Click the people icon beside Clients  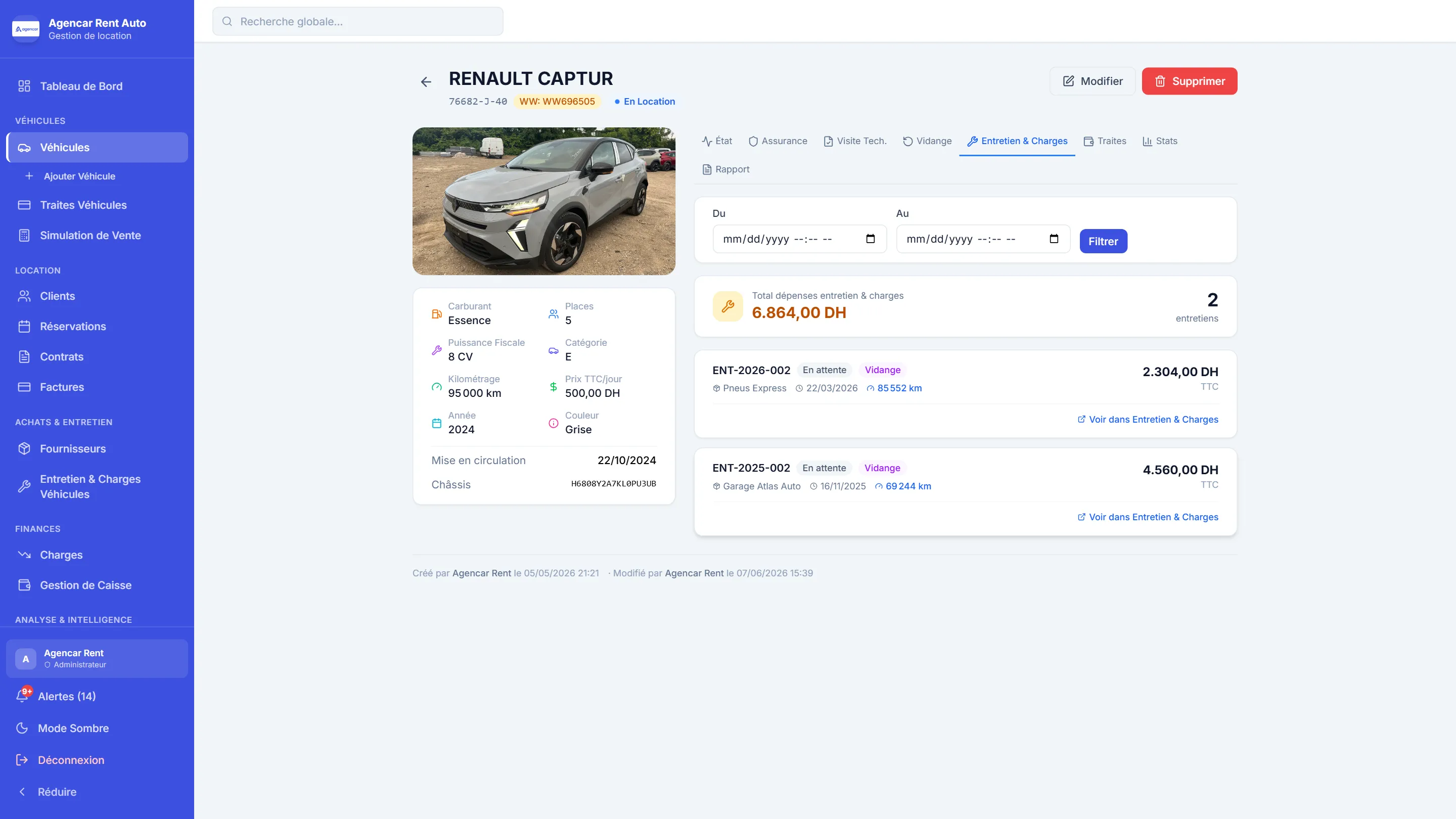(24, 296)
